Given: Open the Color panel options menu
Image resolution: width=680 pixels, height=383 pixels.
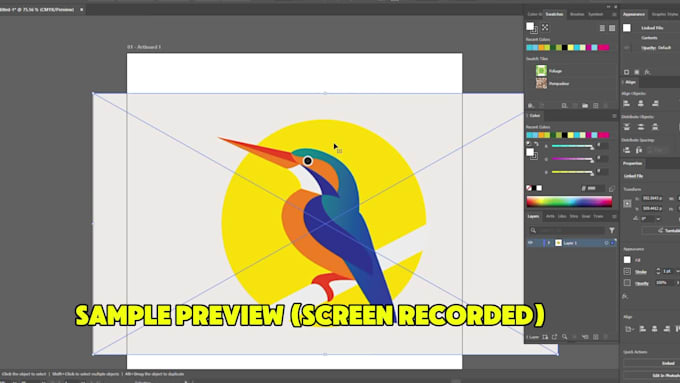Looking at the screenshot, I should point(614,116).
